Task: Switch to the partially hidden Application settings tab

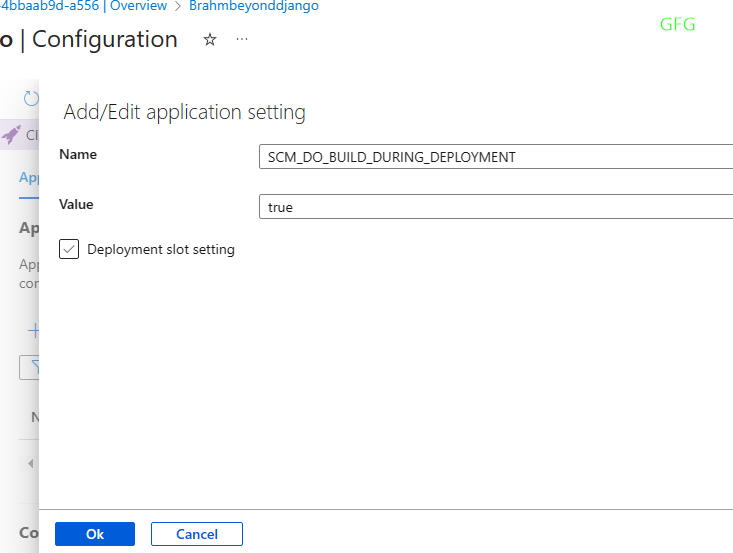Action: 29,178
